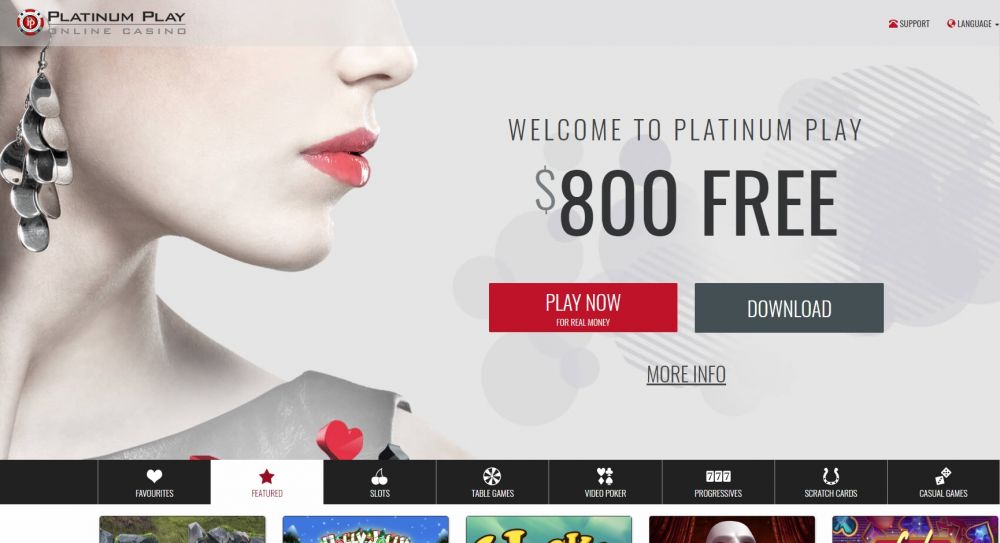Expand the Language dropdown menu
Image resolution: width=1000 pixels, height=543 pixels.
coord(973,24)
